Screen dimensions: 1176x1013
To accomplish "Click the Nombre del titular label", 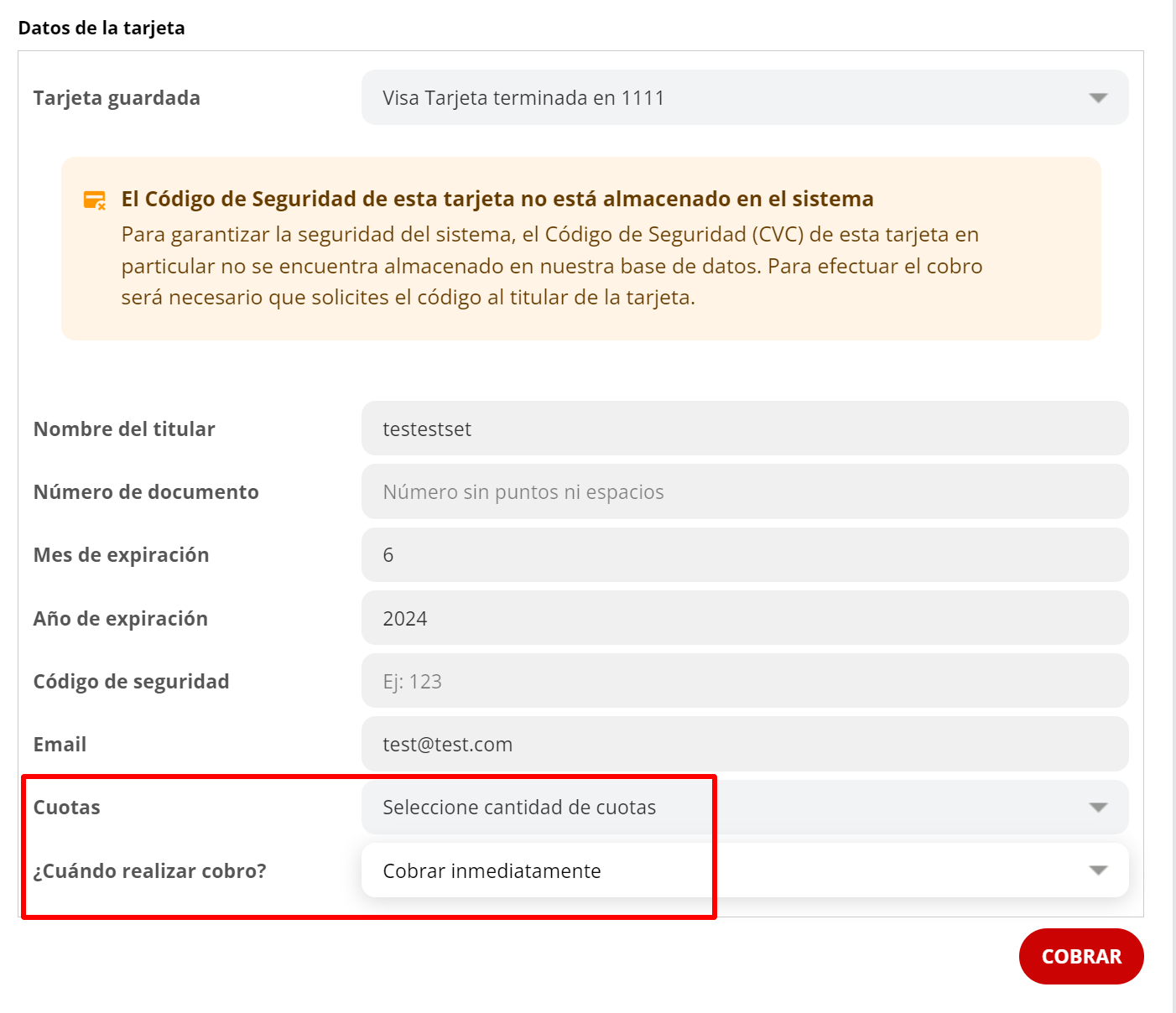I will coord(124,429).
